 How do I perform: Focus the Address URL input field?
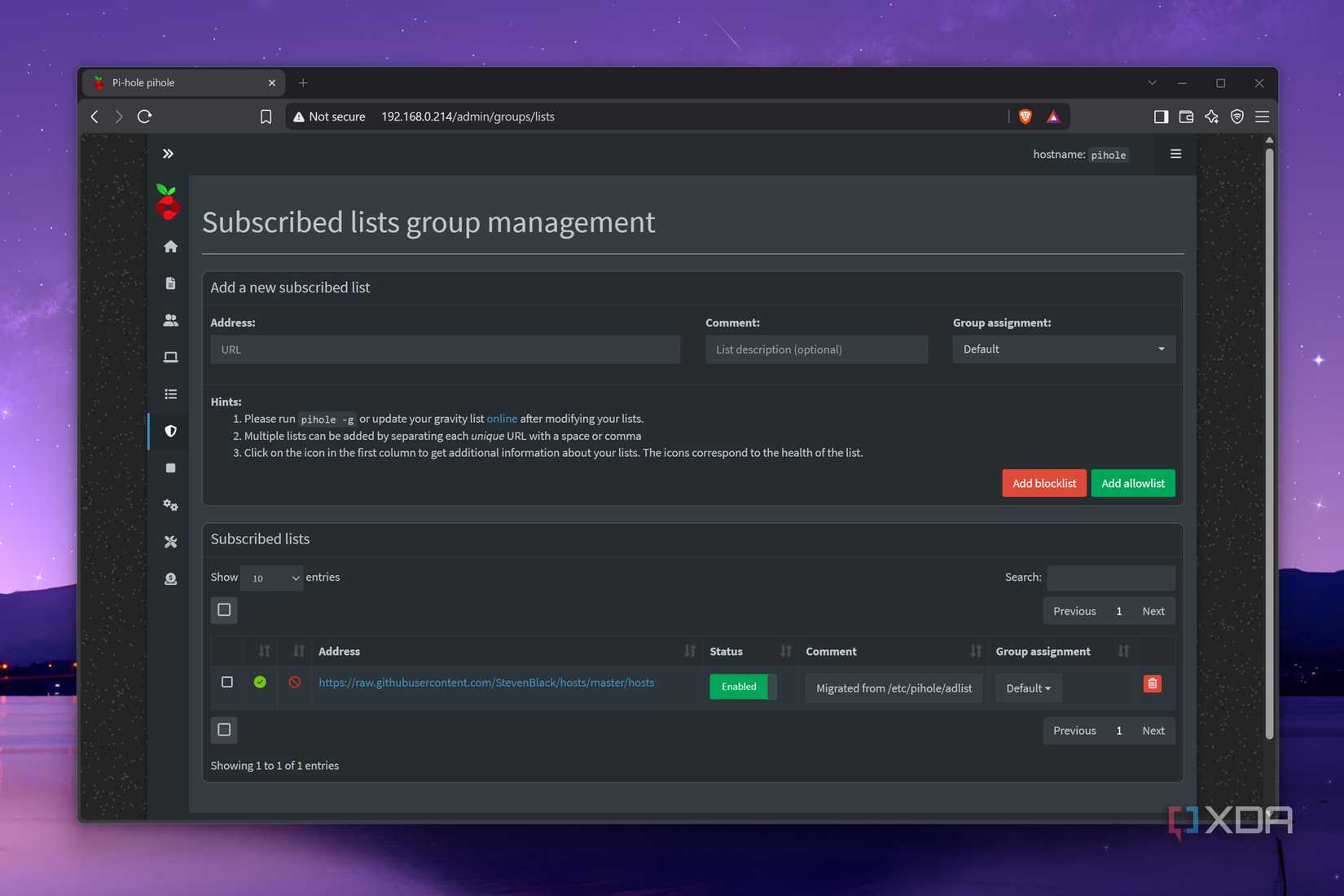446,349
